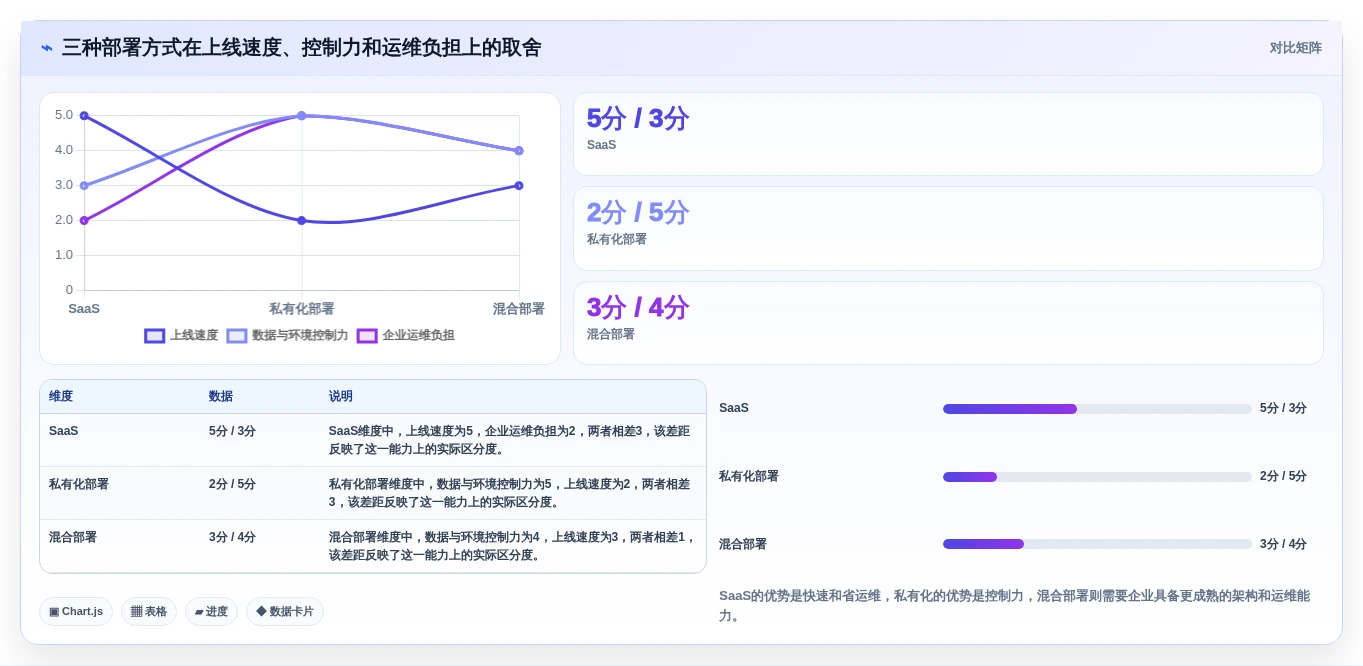Click the 上线速度 legend color box
The height and width of the screenshot is (666, 1363).
[155, 336]
